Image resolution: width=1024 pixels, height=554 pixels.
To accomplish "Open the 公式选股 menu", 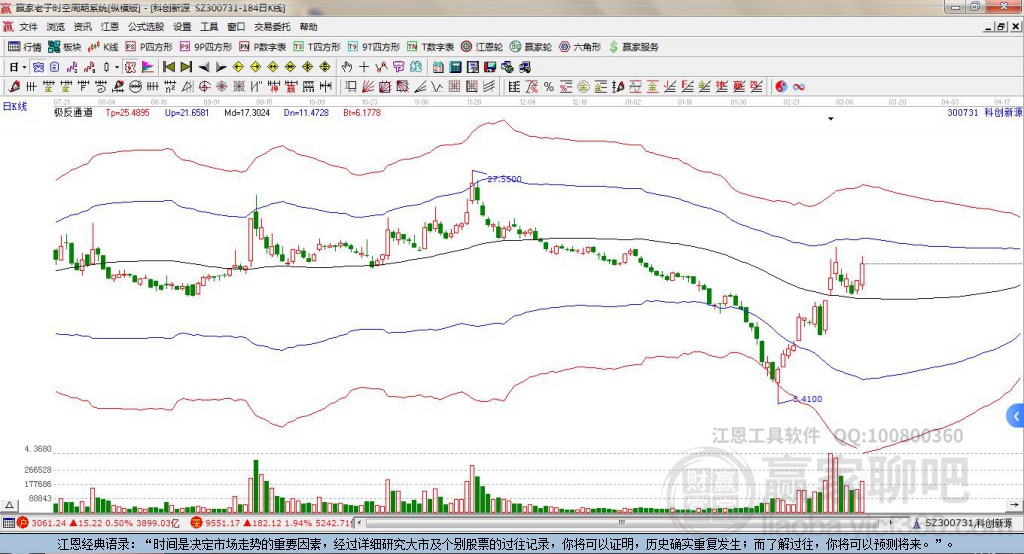I will coord(146,27).
